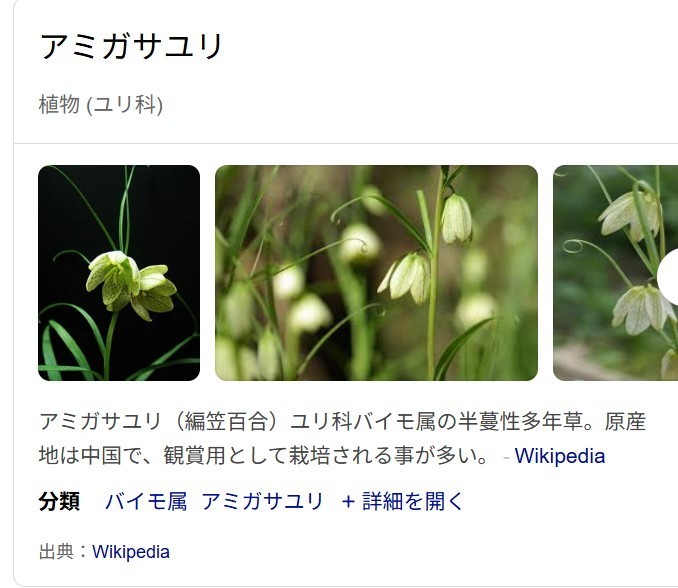Click the second line of the description starting 地は中国で

tap(264, 456)
